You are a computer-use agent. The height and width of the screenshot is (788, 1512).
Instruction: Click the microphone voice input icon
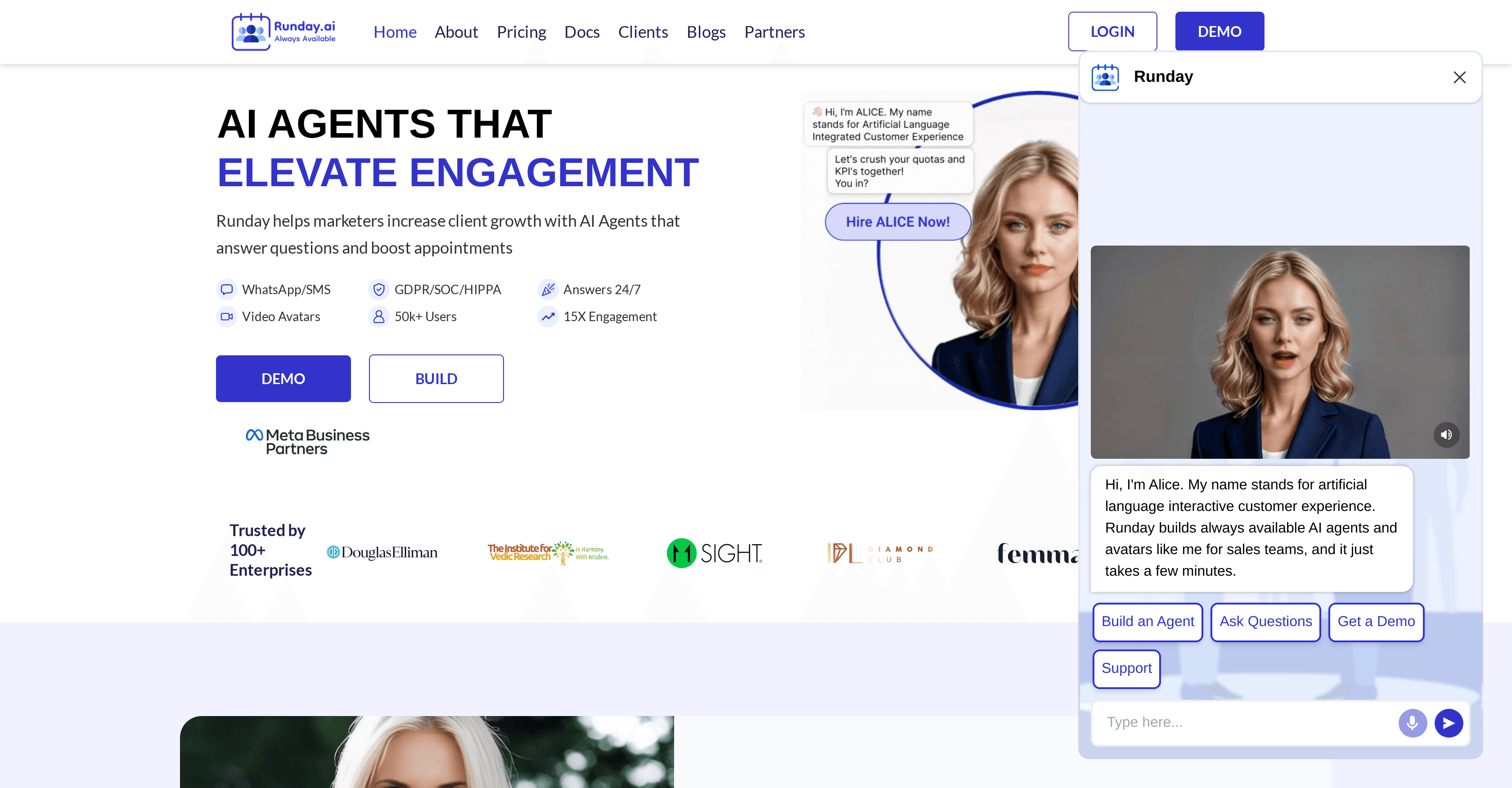pos(1412,723)
